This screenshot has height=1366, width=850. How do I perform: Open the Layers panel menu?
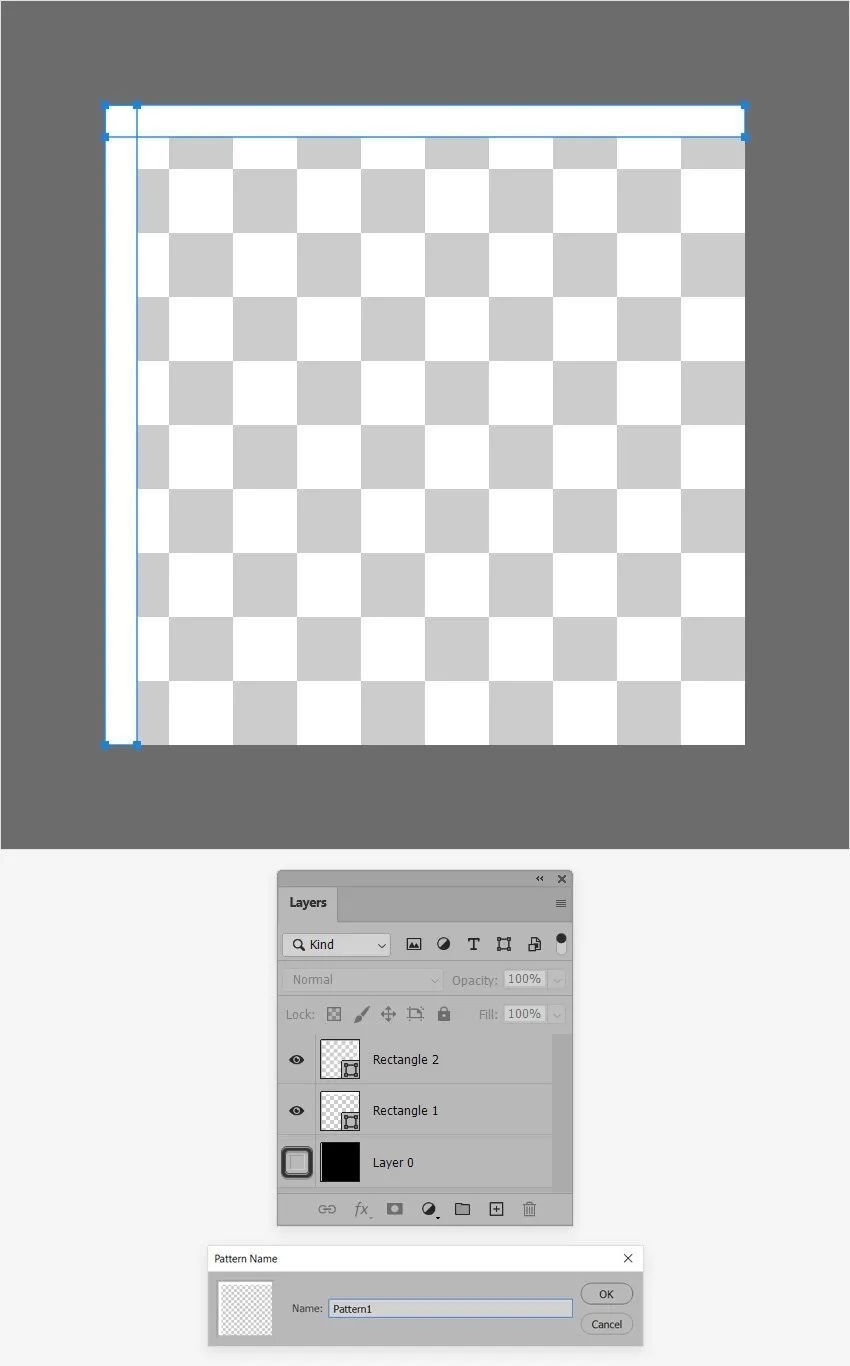pos(561,903)
